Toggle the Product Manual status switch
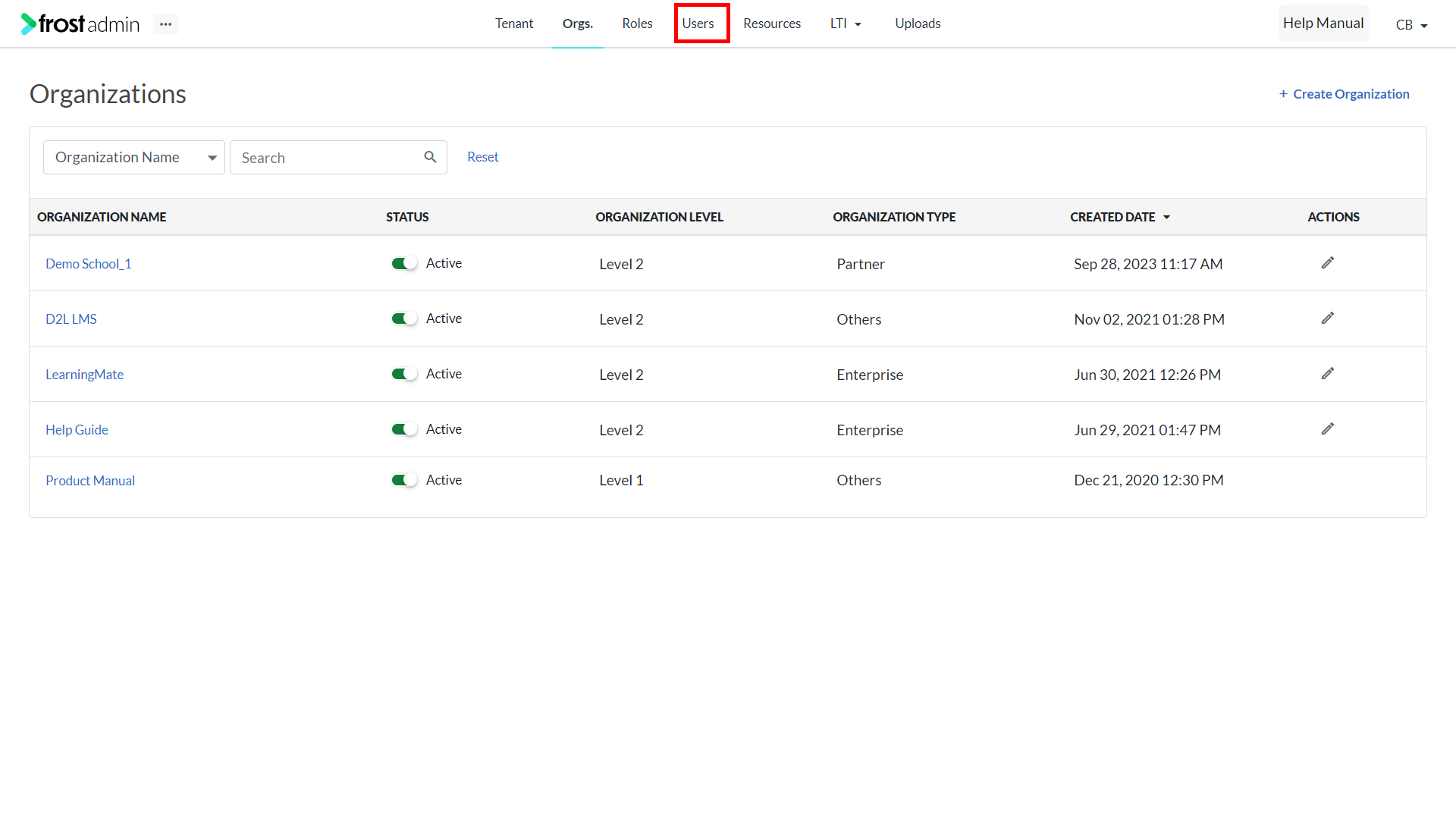This screenshot has width=1456, height=819. [x=404, y=481]
